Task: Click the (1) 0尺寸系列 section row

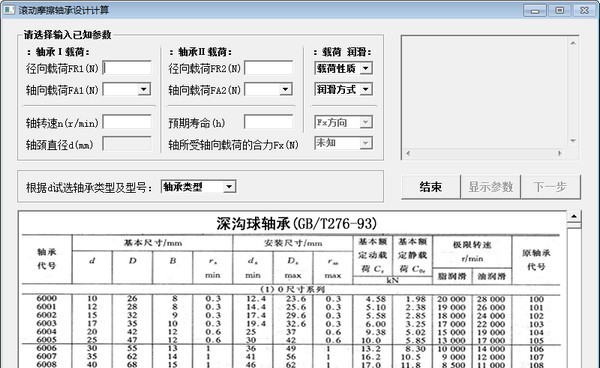Action: tap(293, 290)
